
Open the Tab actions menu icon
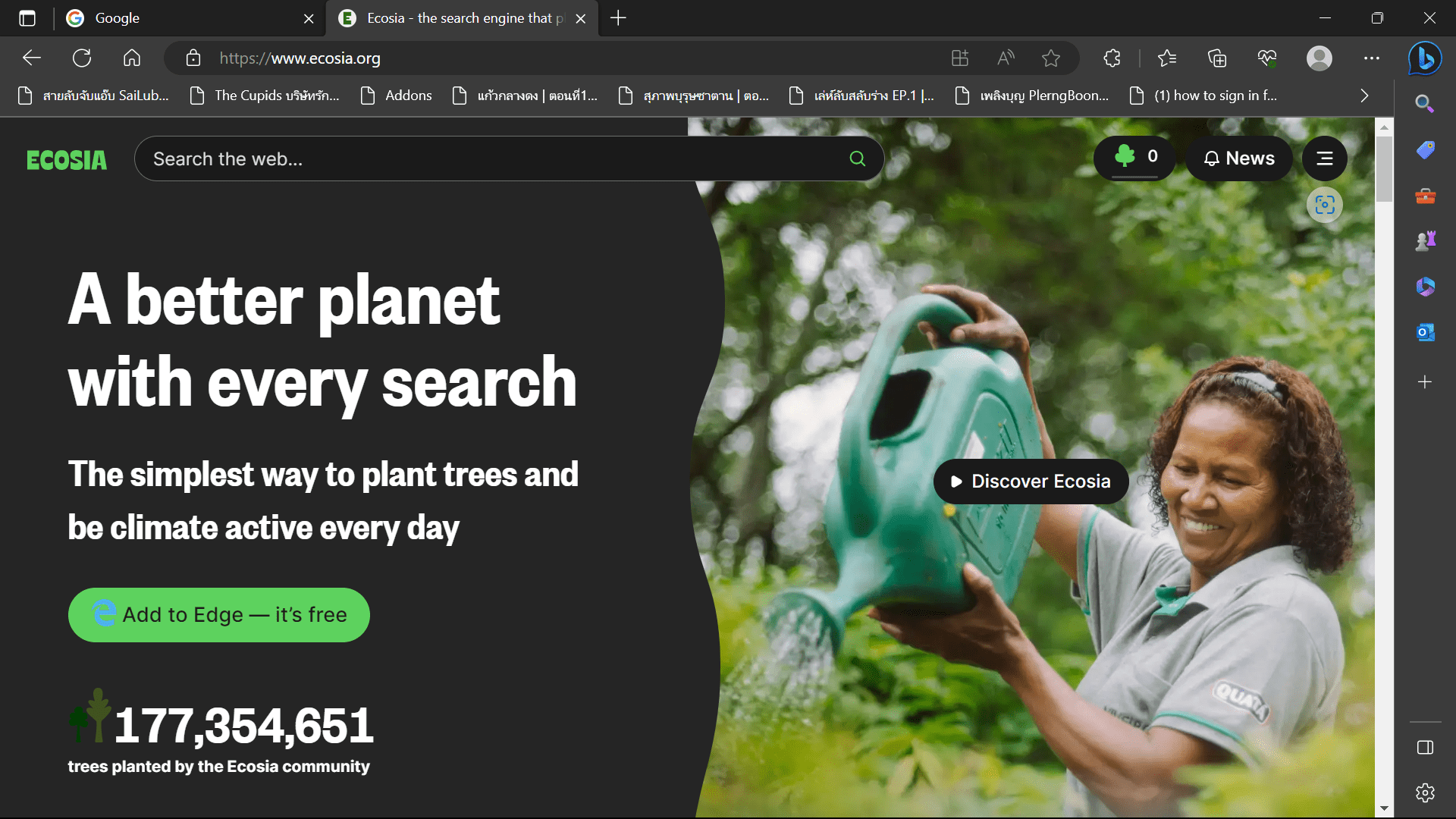click(27, 18)
